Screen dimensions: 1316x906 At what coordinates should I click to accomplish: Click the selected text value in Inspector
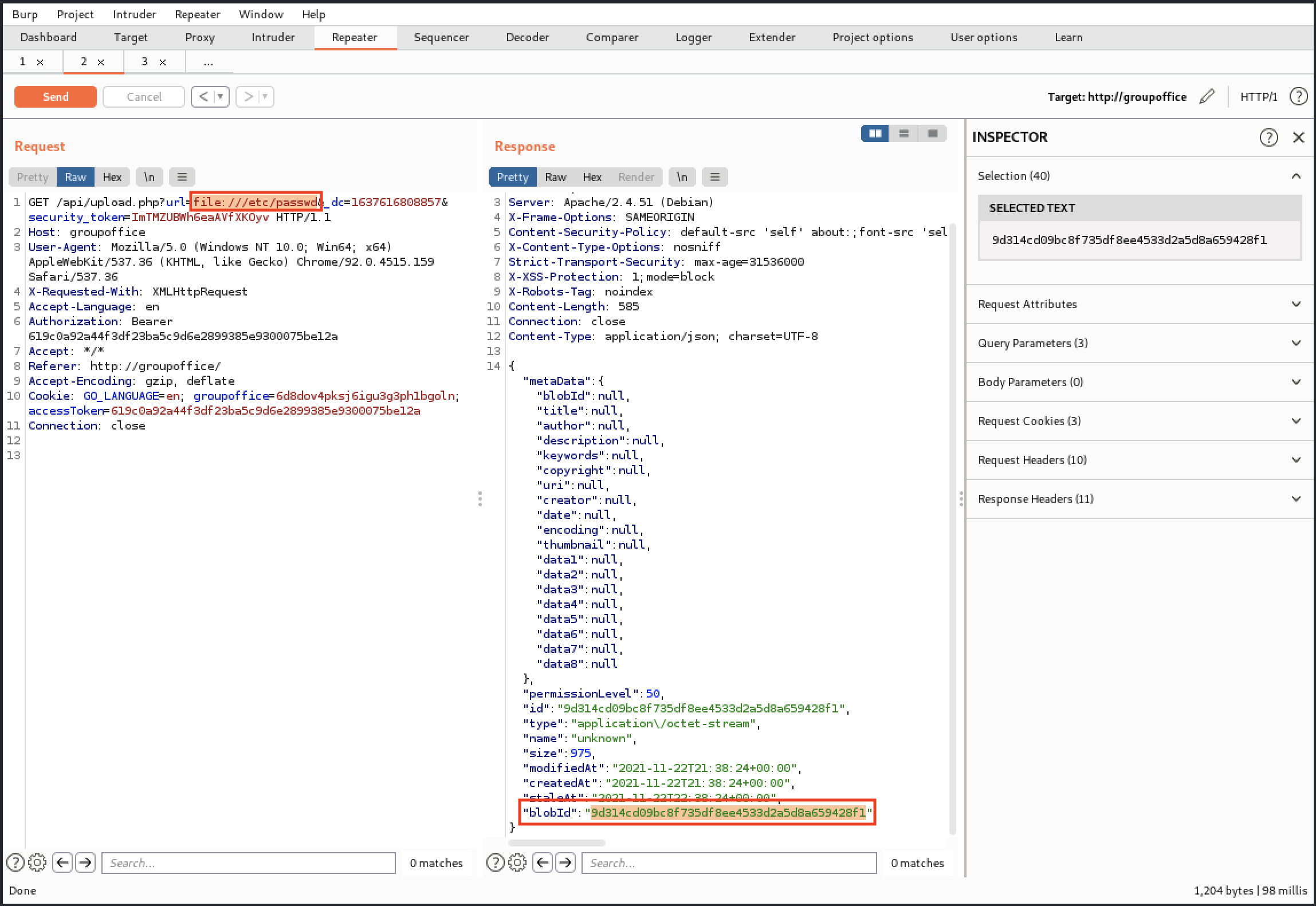[1129, 240]
